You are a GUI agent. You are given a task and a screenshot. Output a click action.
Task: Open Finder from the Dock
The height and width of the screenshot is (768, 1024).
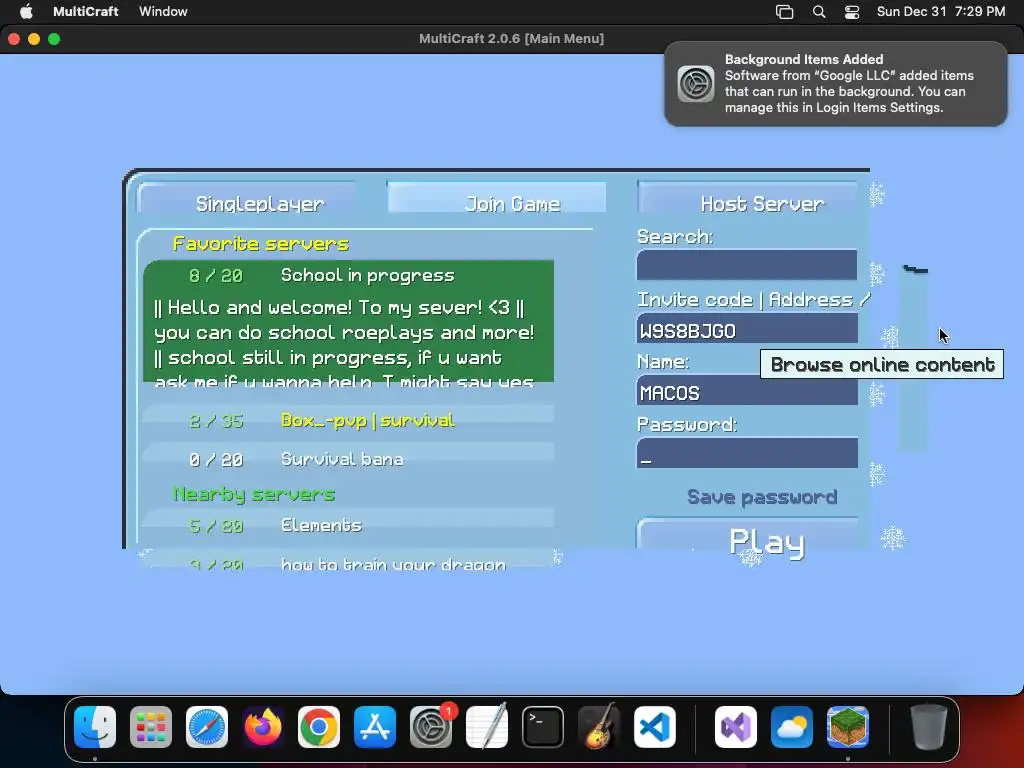[x=95, y=727]
